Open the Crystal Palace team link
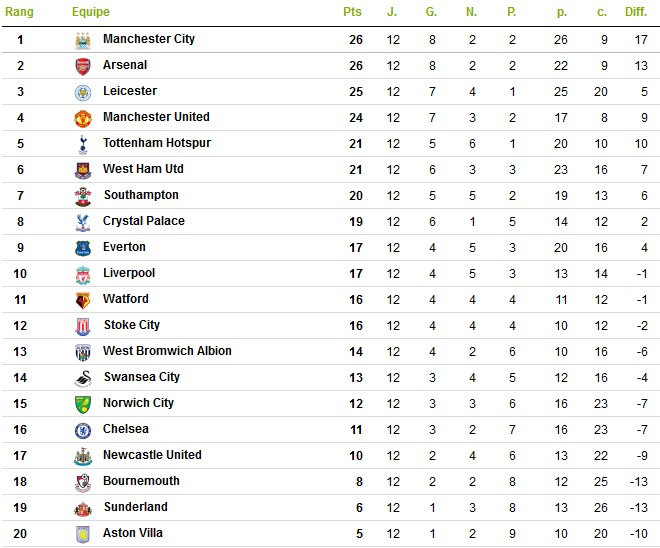This screenshot has width=660, height=548. (144, 221)
